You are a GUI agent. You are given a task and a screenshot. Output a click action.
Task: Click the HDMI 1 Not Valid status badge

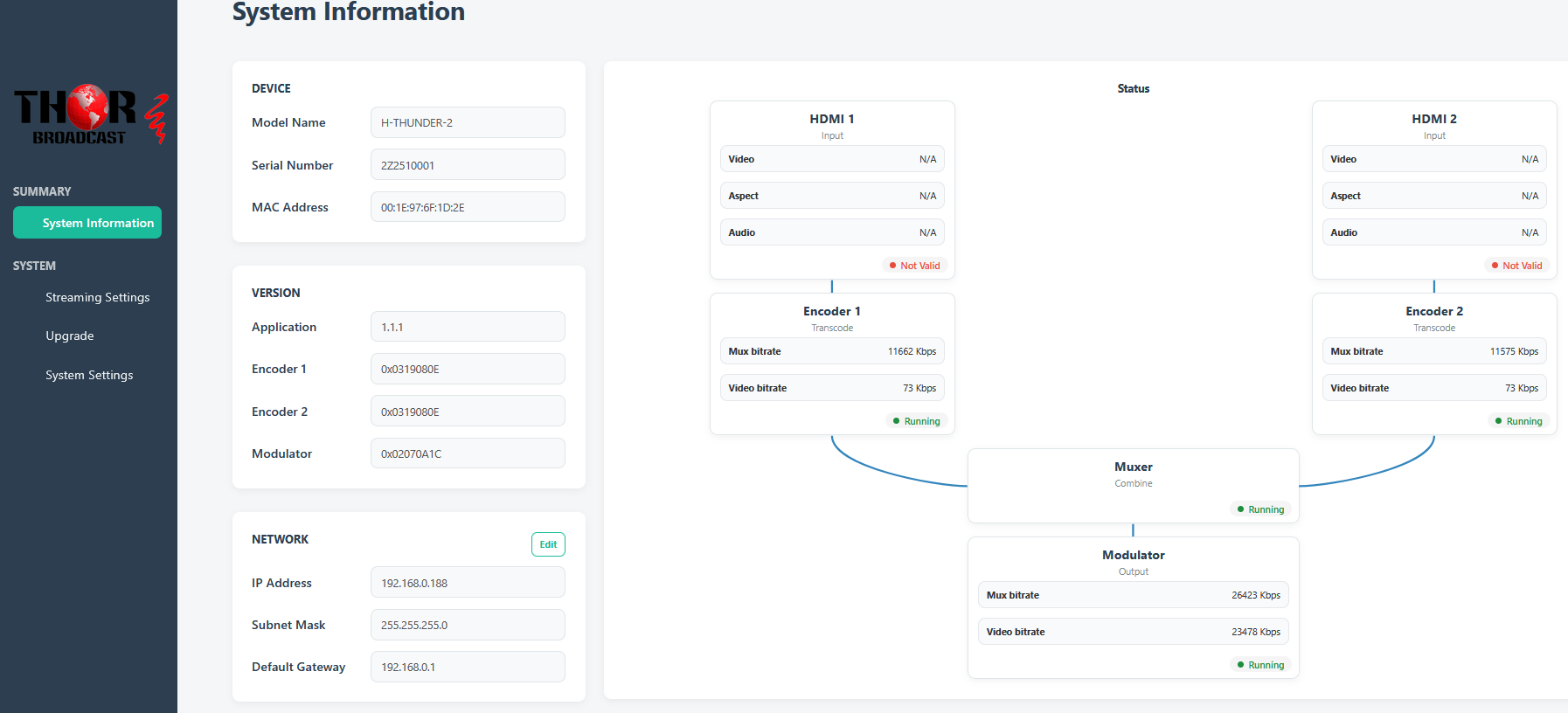[x=914, y=266]
